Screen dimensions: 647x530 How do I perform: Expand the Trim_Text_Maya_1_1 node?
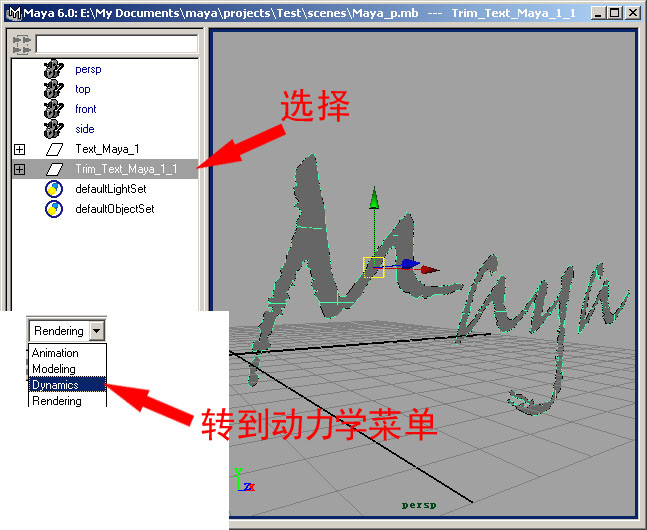(x=19, y=169)
